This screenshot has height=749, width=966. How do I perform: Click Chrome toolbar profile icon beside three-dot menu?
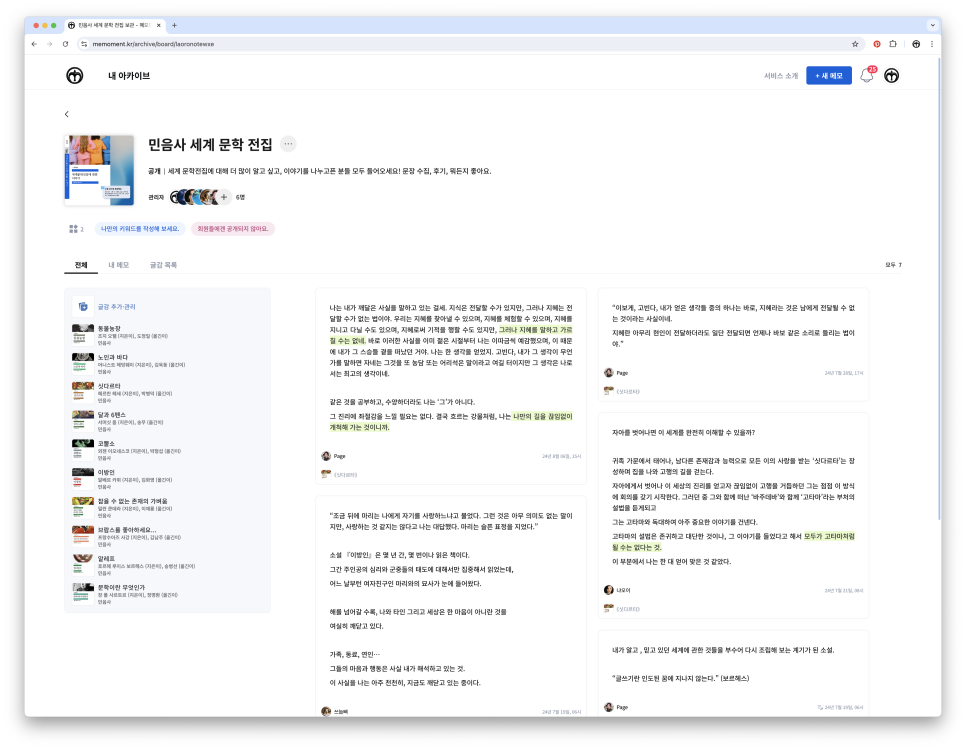coord(916,44)
